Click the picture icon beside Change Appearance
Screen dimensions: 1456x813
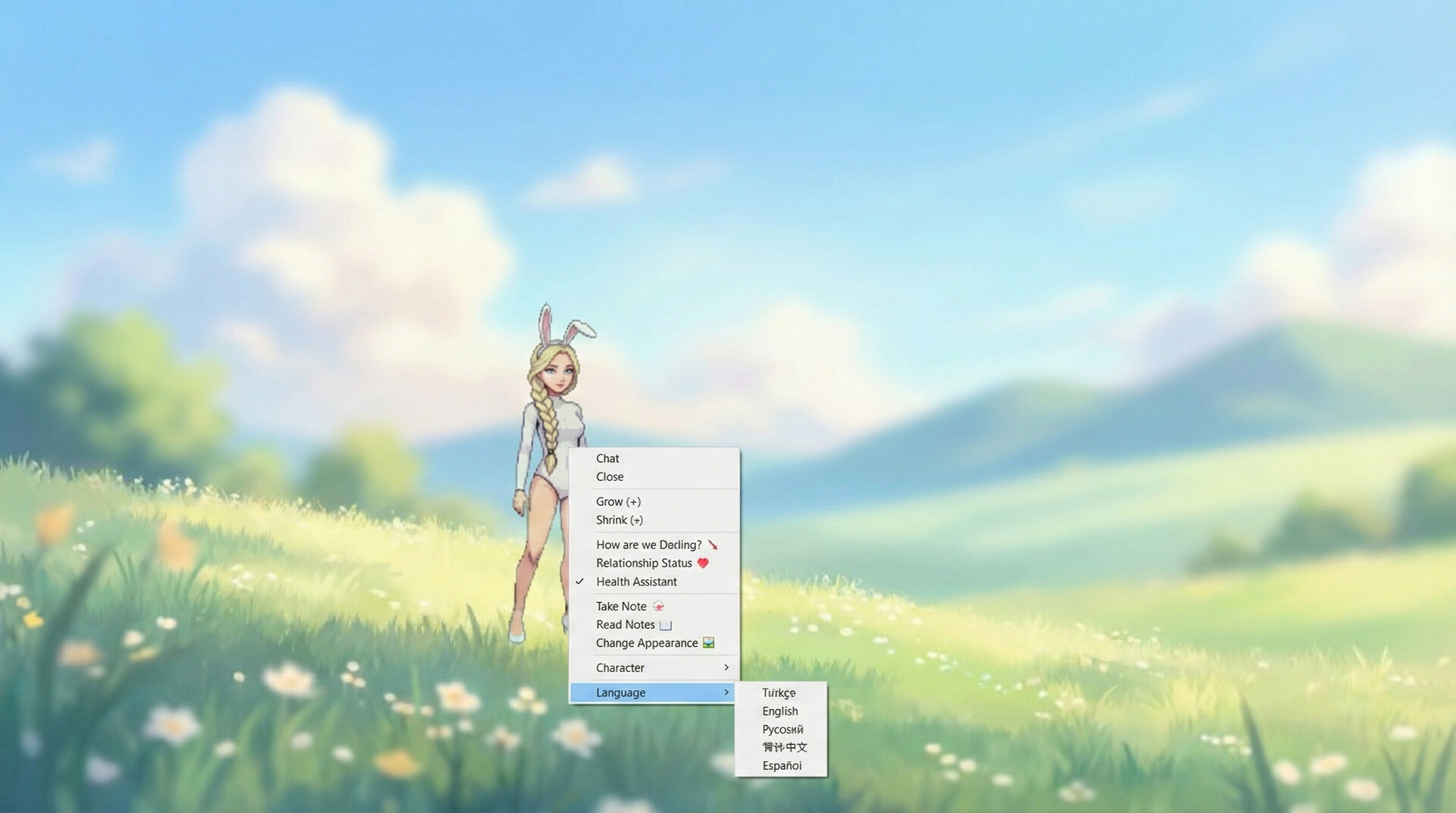pyautogui.click(x=708, y=642)
